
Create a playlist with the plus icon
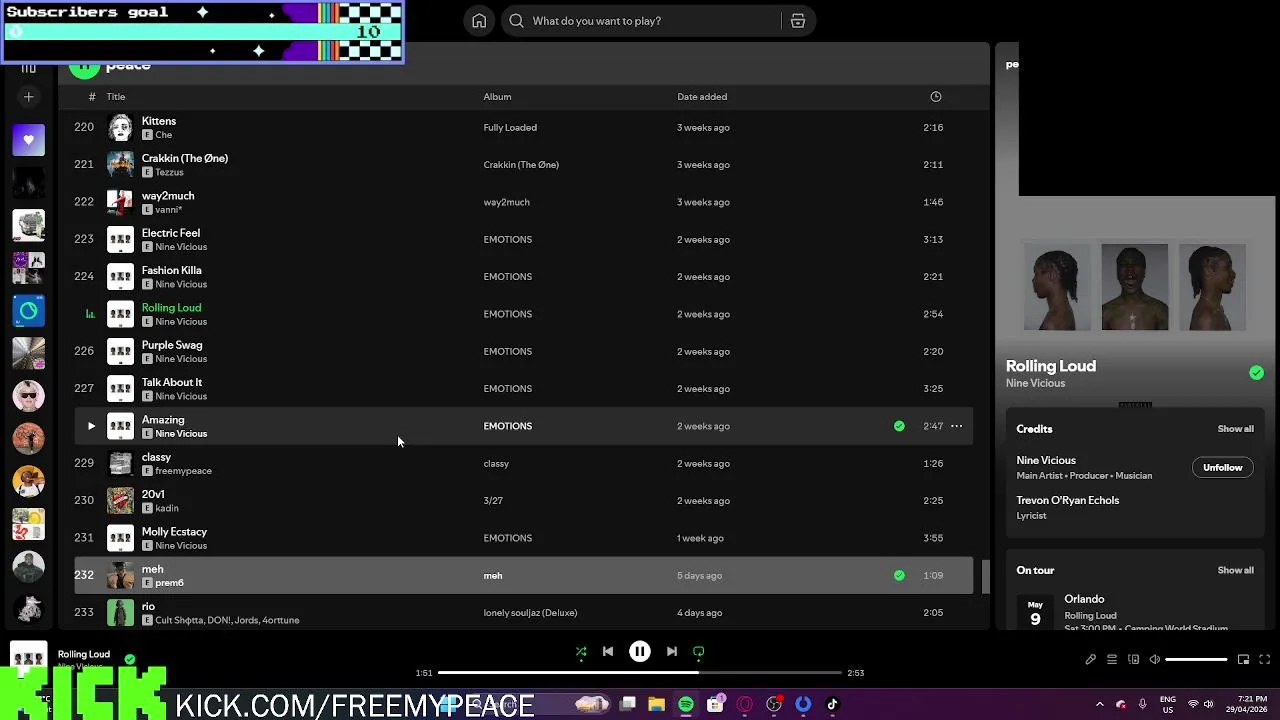(x=28, y=97)
